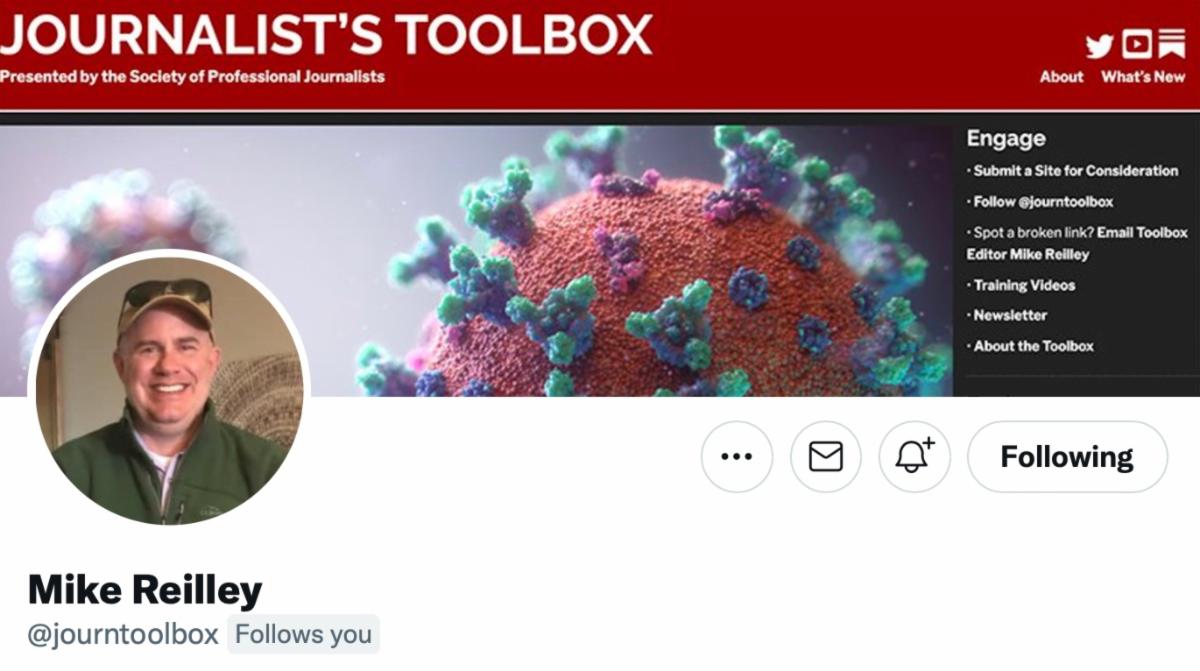Viewport: 1200px width, 671px height.
Task: Turn on notifications with the bell icon
Action: [x=914, y=457]
